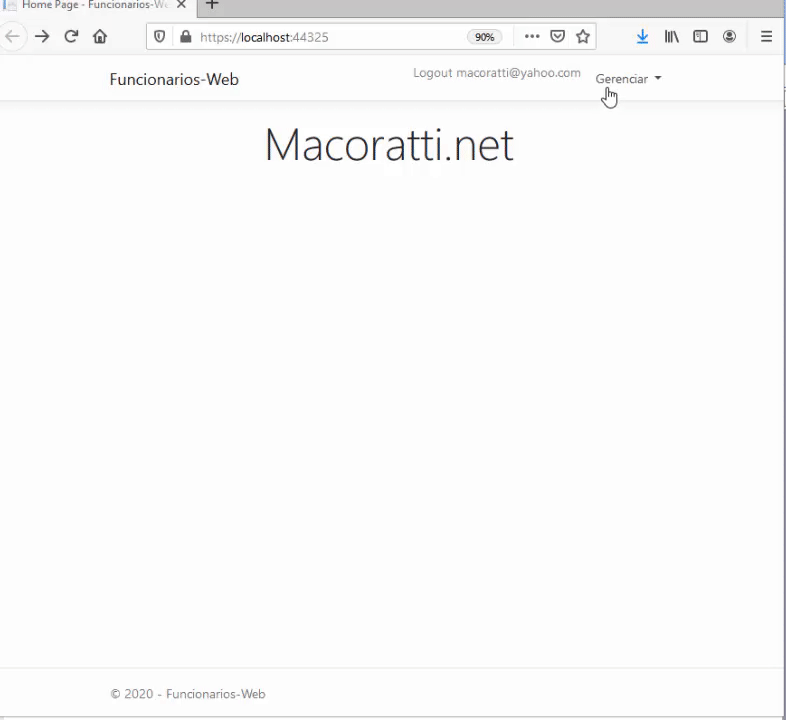Viewport: 786px width, 720px height.
Task: Close the Home Page tab
Action: pyautogui.click(x=181, y=5)
